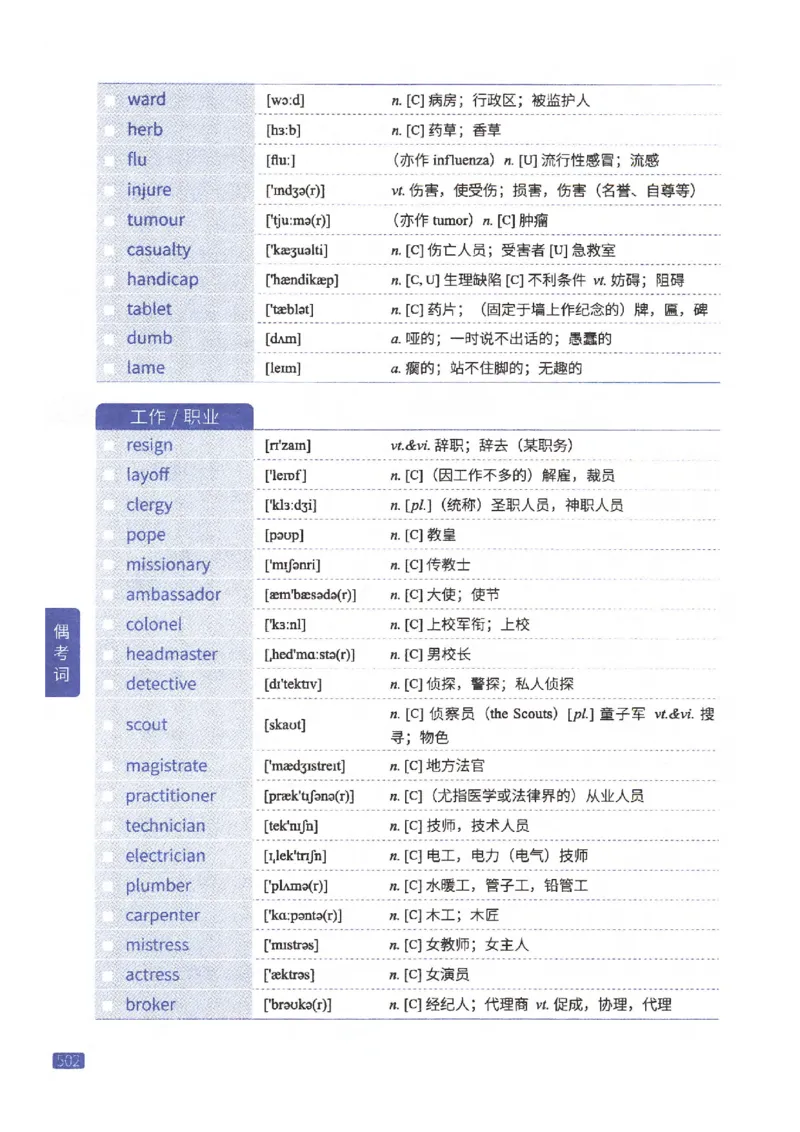Check the box beside "resign"
Screen dimensions: 800x1132
[x=110, y=445]
